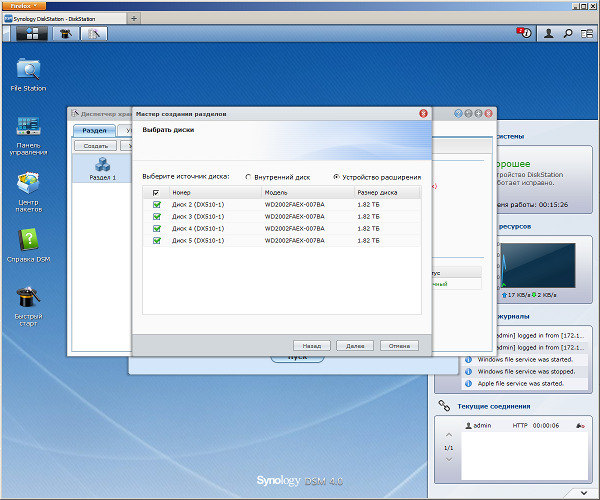The image size is (600, 500).
Task: Open Панель управления desktop icon
Action: pyautogui.click(x=28, y=128)
